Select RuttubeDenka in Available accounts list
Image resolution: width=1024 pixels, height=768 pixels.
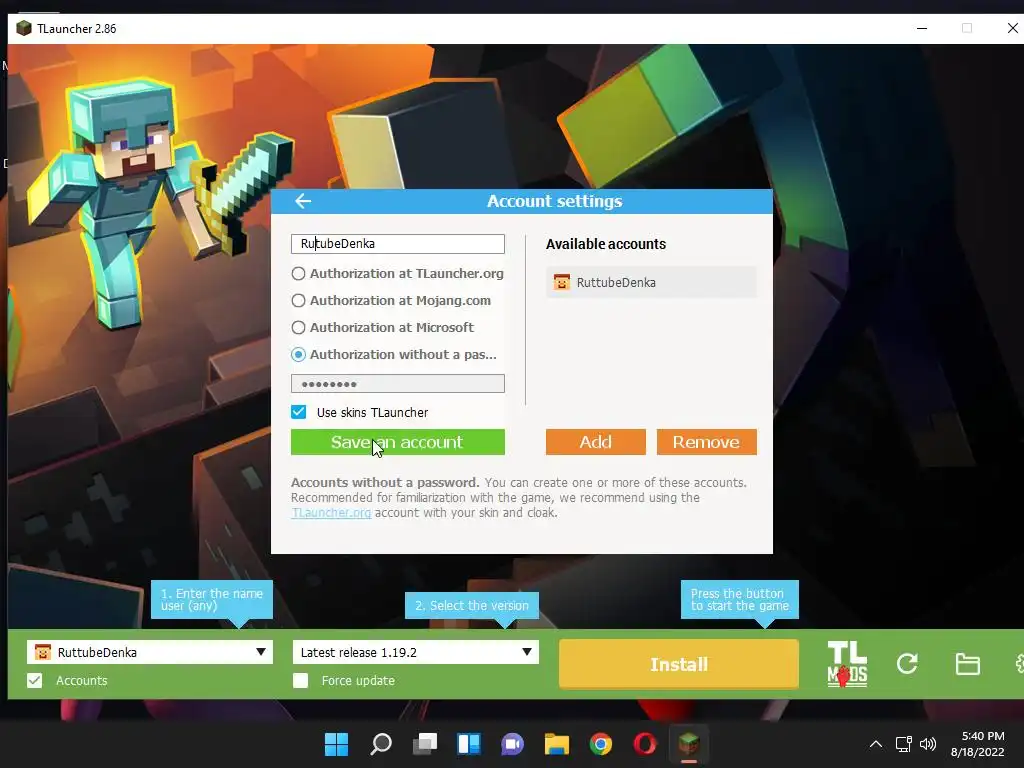pyautogui.click(x=651, y=282)
